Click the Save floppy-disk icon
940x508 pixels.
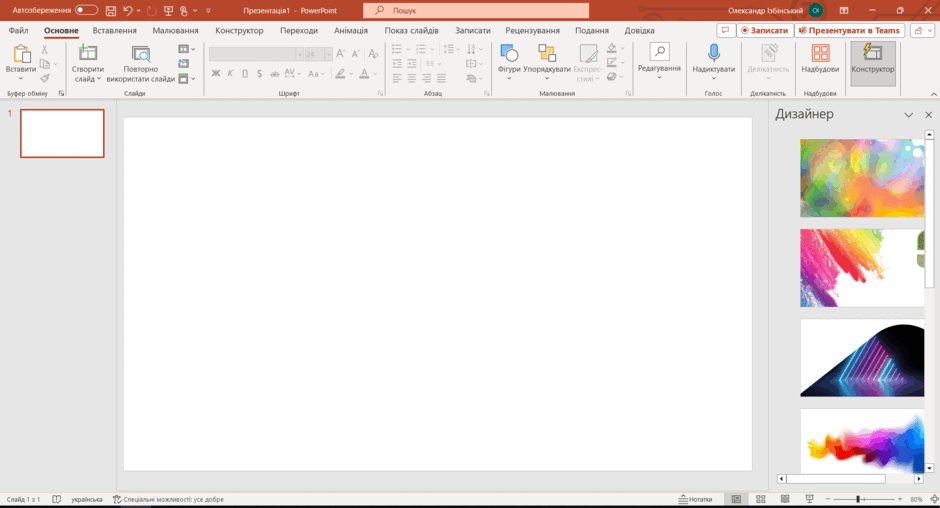(111, 10)
